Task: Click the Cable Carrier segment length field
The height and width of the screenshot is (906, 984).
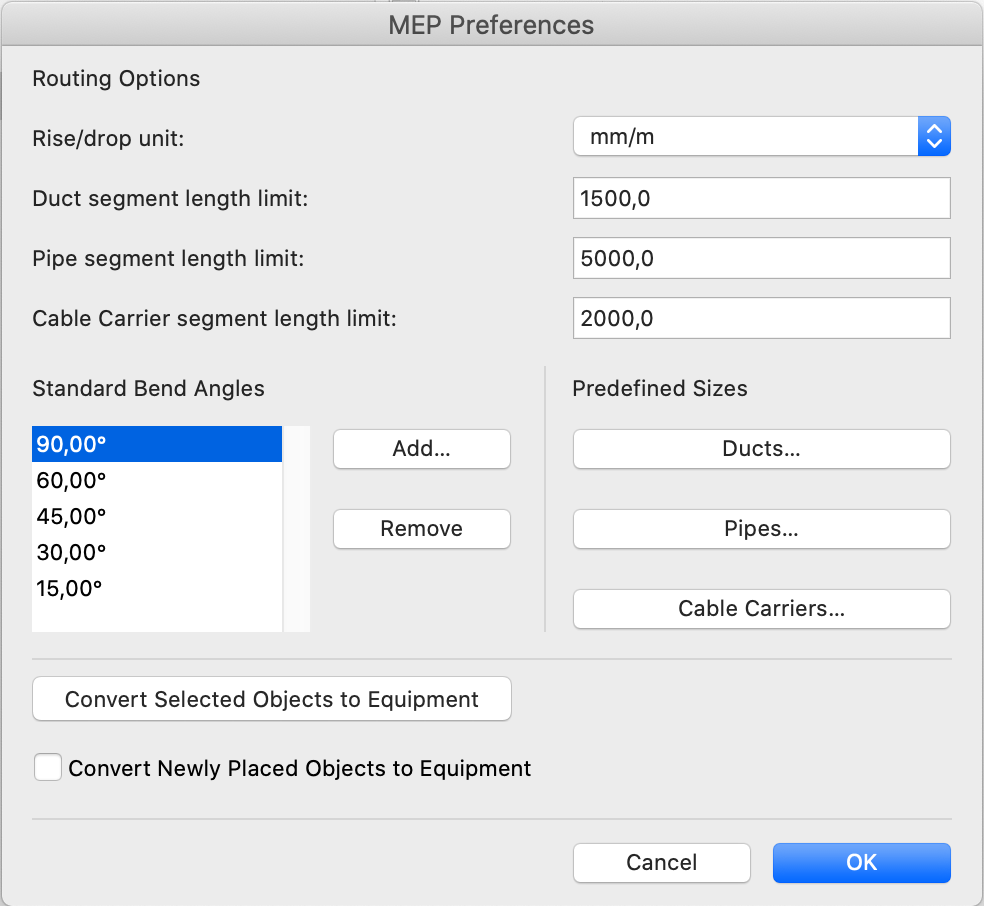Action: tap(761, 318)
